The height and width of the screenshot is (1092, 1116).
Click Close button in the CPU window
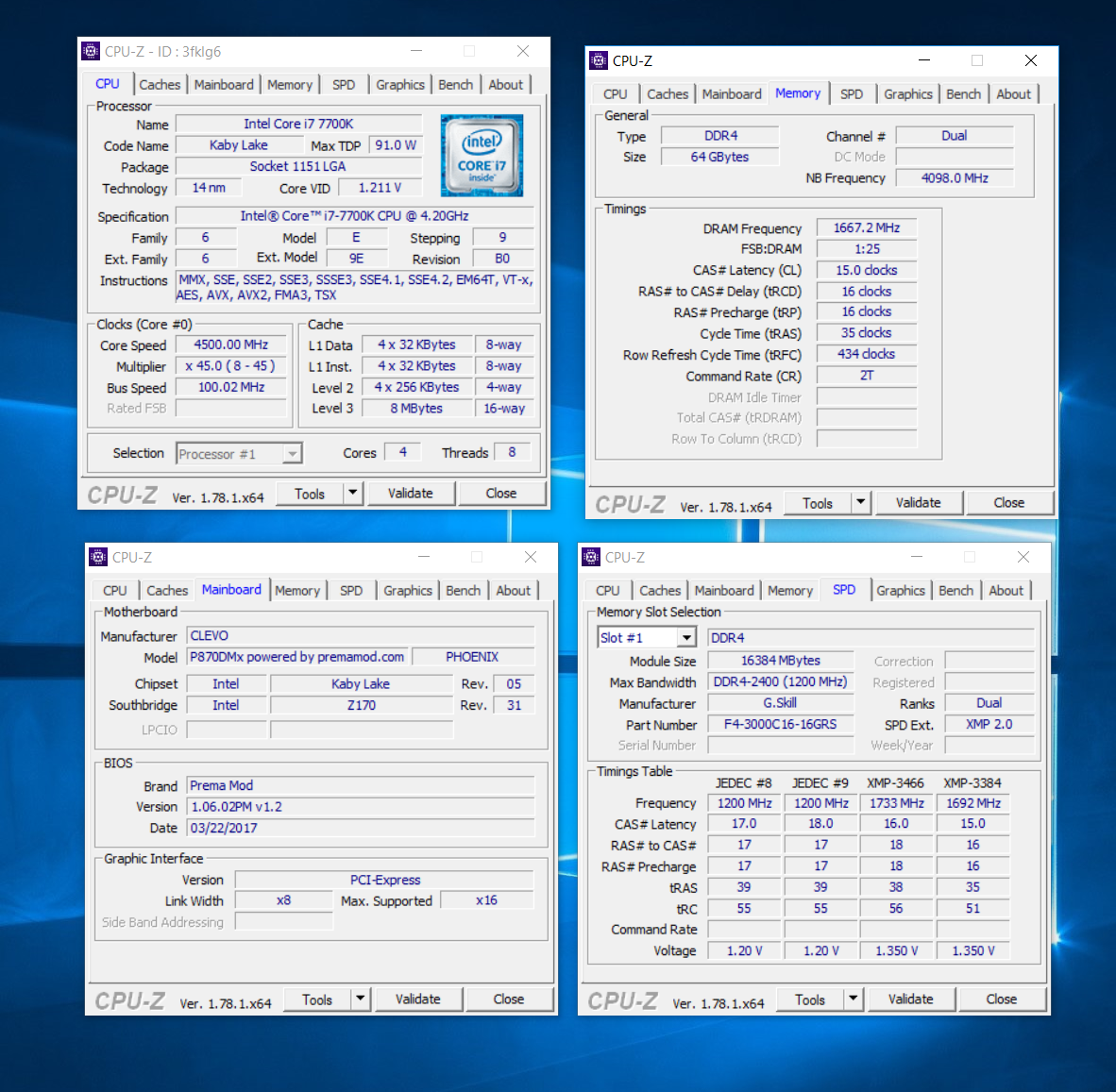tap(501, 493)
